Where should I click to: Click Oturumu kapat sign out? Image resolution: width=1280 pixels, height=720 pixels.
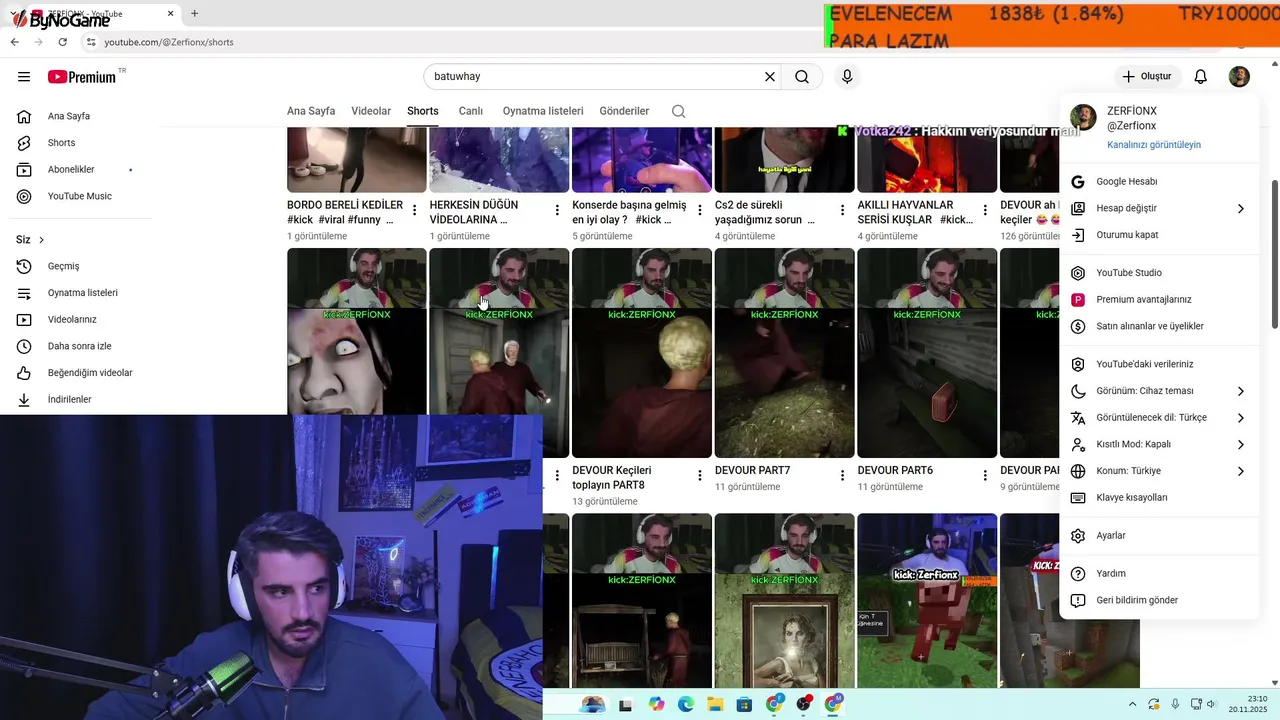pyautogui.click(x=1159, y=235)
